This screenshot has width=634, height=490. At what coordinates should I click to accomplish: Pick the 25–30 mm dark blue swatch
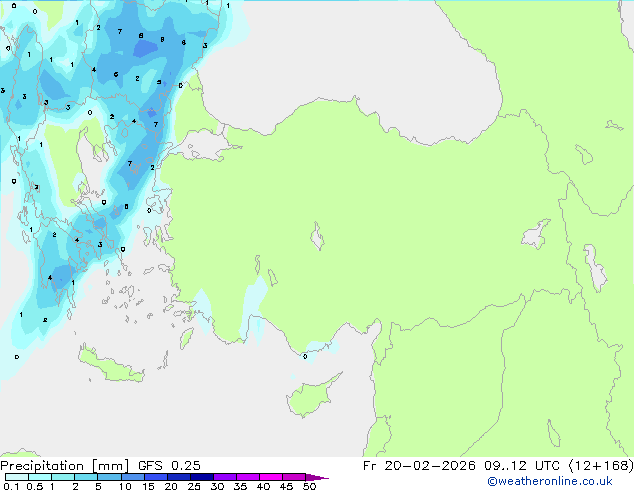pos(201,477)
